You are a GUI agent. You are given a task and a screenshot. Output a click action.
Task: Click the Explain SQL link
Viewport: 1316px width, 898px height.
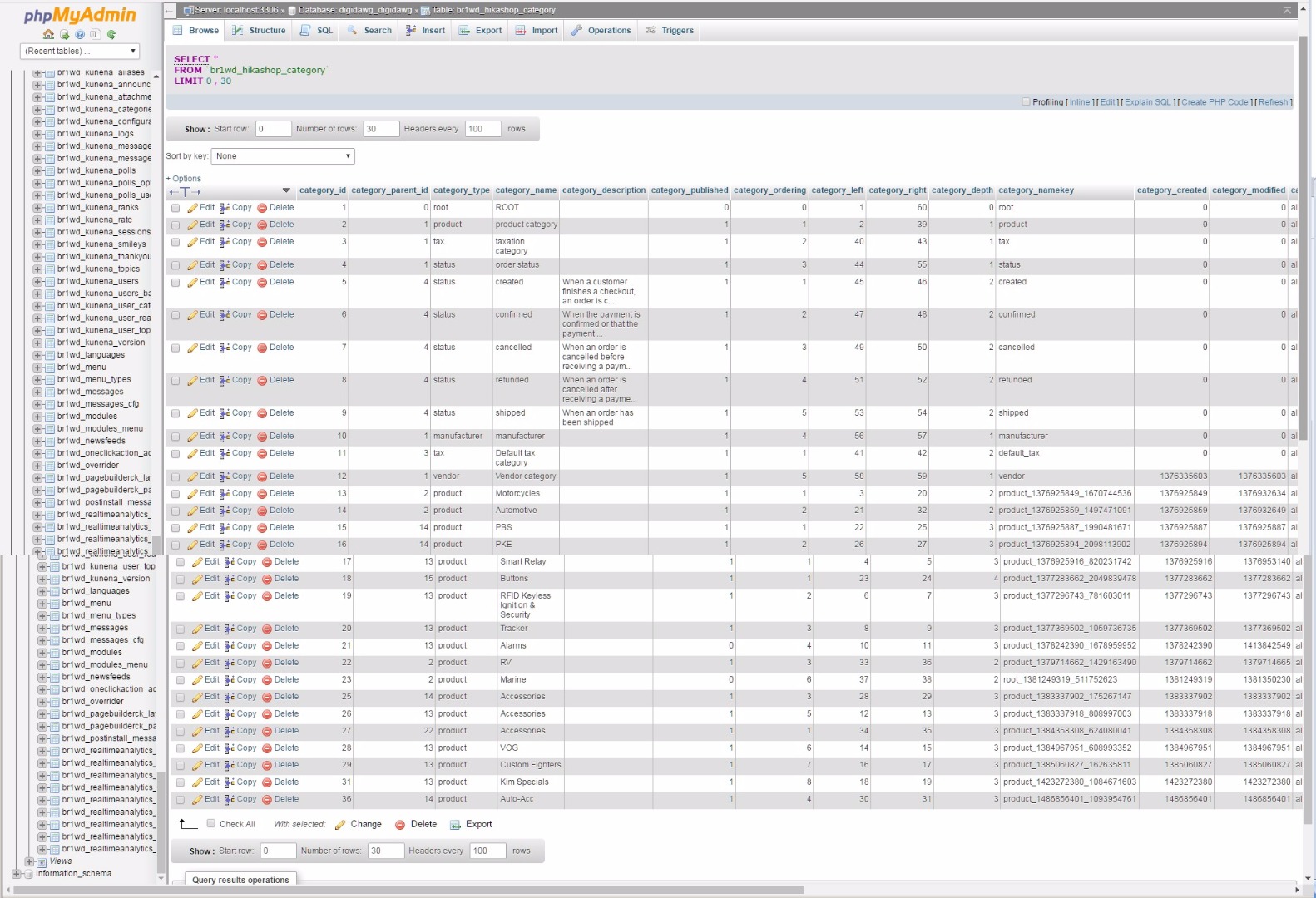(x=1147, y=102)
